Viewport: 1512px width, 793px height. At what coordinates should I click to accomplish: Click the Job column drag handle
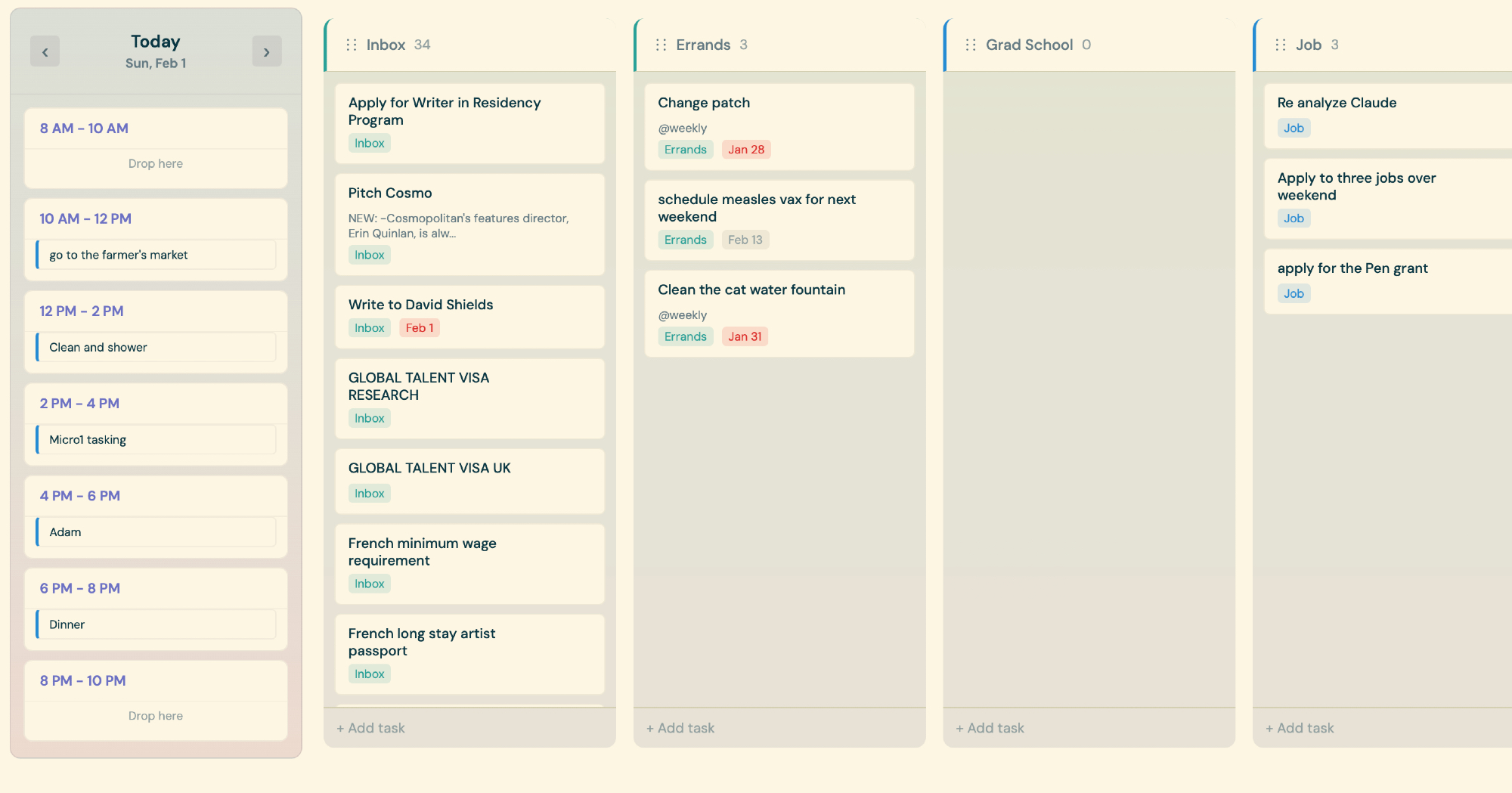(1280, 45)
